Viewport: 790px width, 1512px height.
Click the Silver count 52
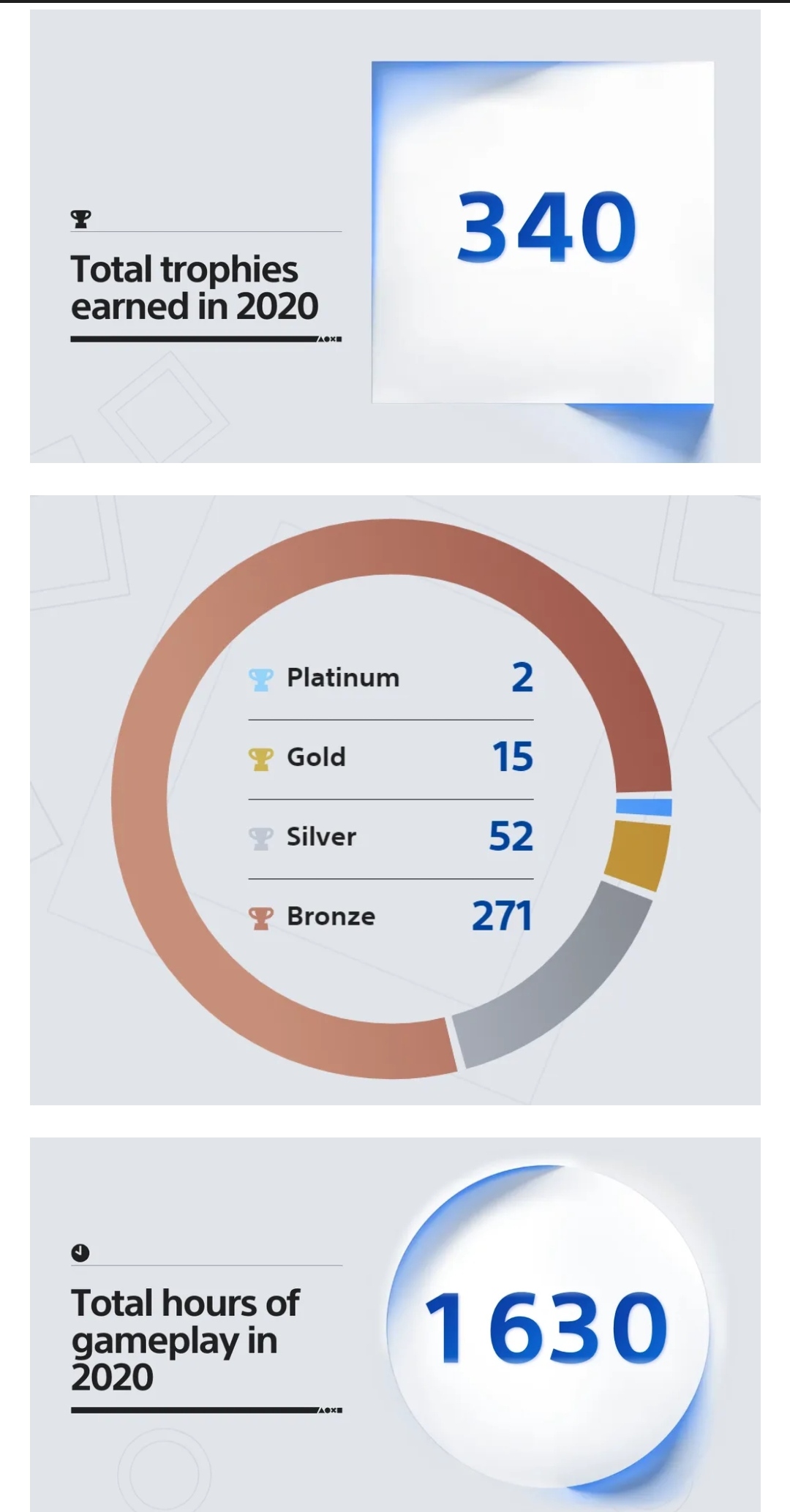(x=511, y=836)
